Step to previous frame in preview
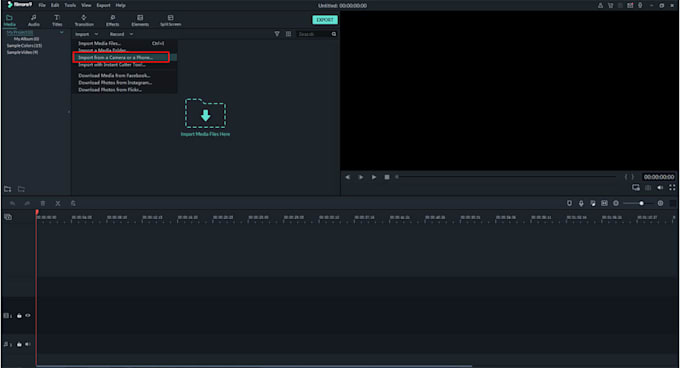Screen dimensions: 680x368 point(347,177)
